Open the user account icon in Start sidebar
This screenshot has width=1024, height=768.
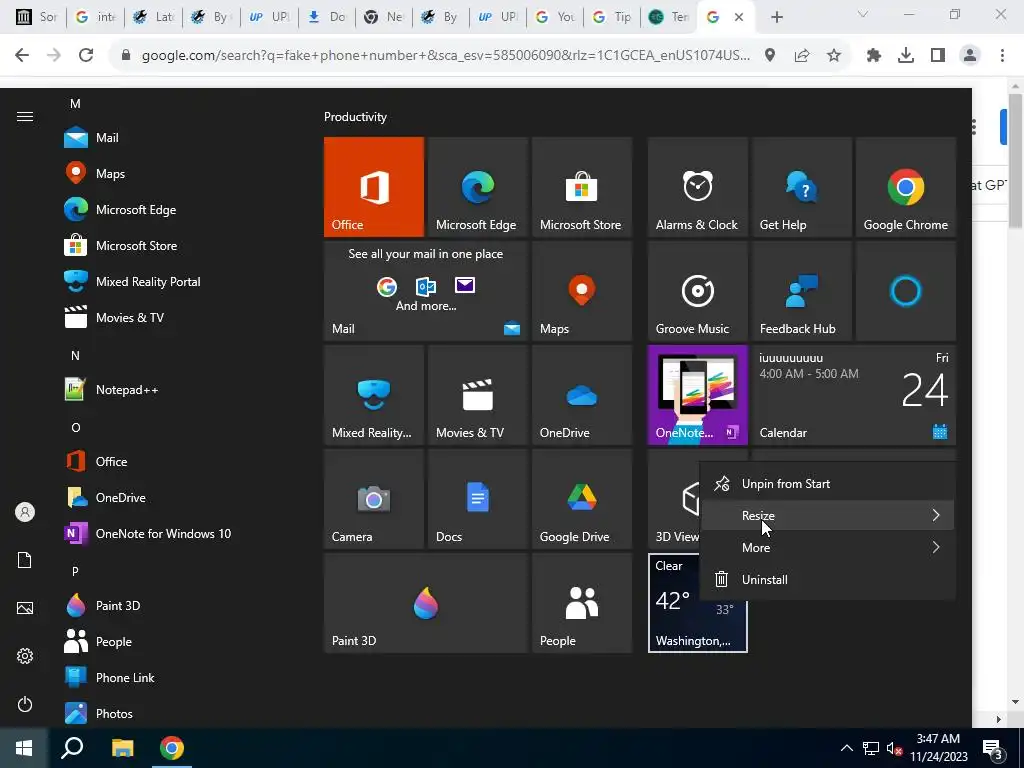(x=25, y=512)
